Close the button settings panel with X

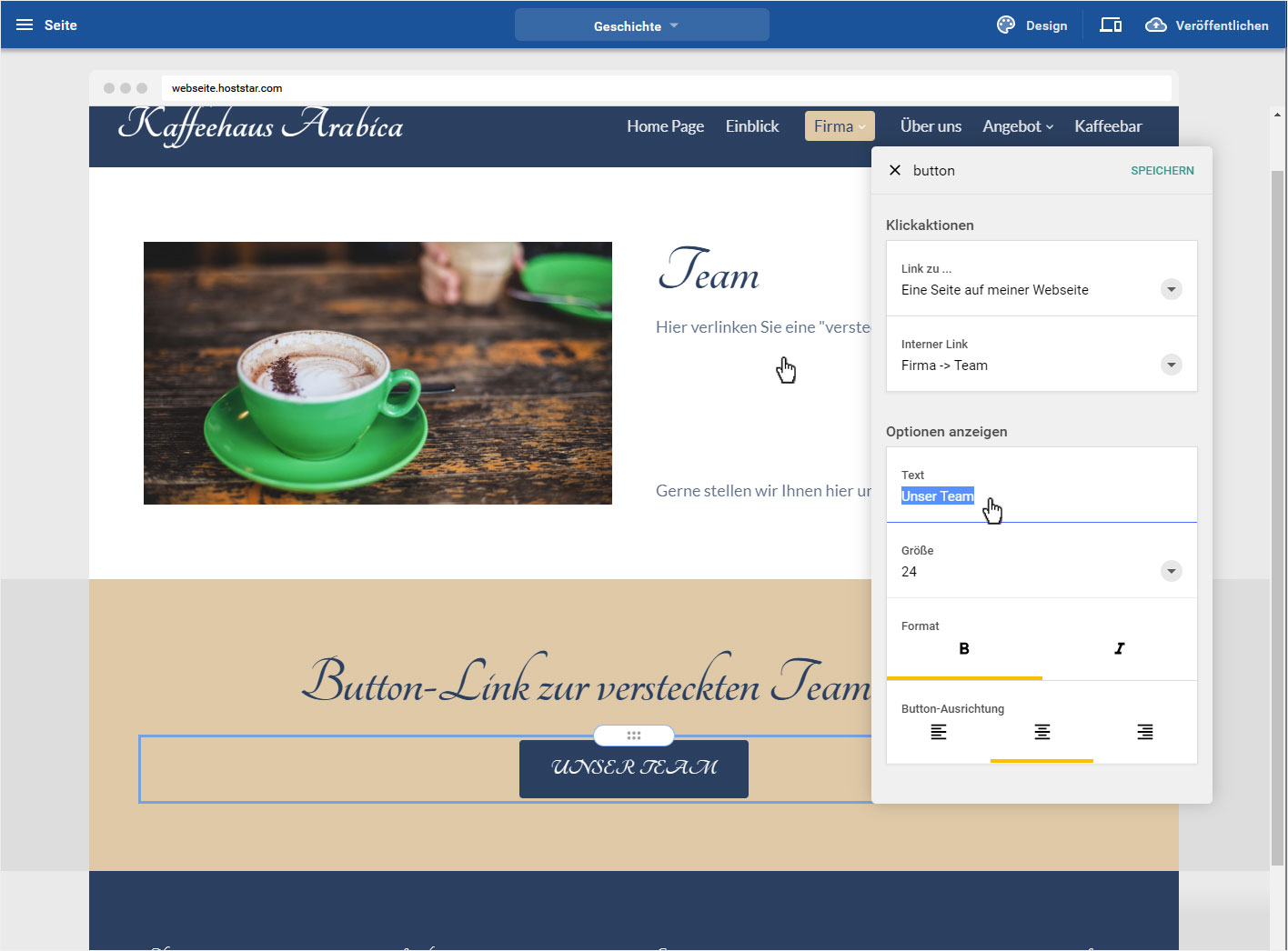(x=895, y=170)
